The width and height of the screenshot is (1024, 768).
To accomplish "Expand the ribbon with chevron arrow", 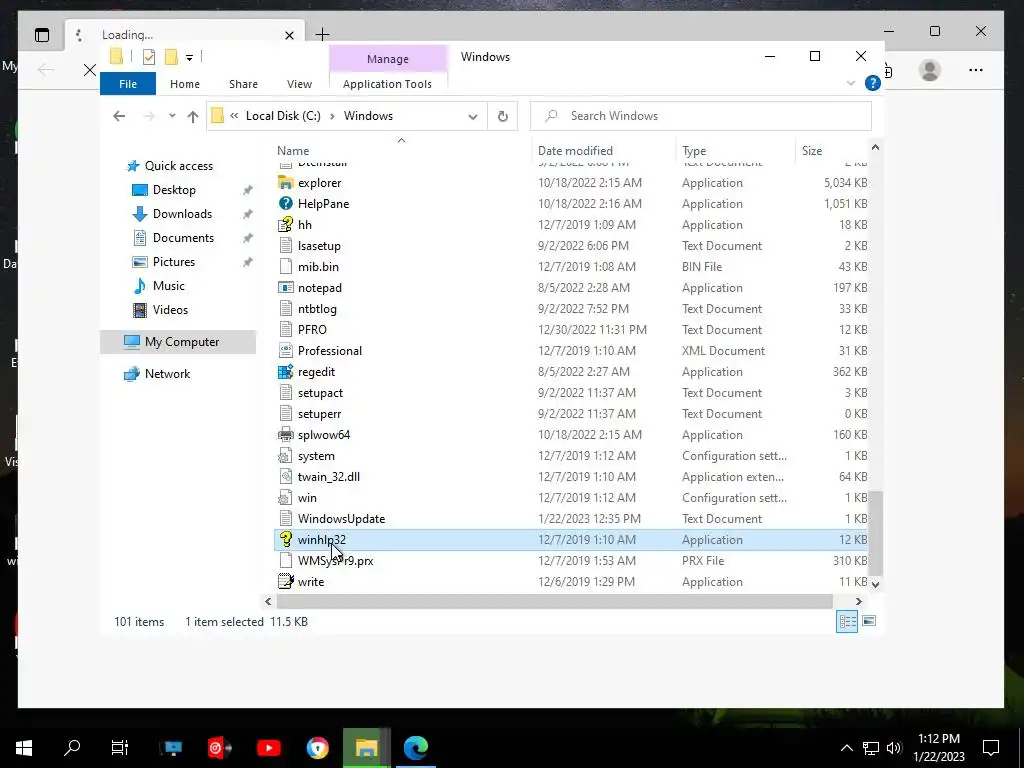I will click(x=851, y=83).
